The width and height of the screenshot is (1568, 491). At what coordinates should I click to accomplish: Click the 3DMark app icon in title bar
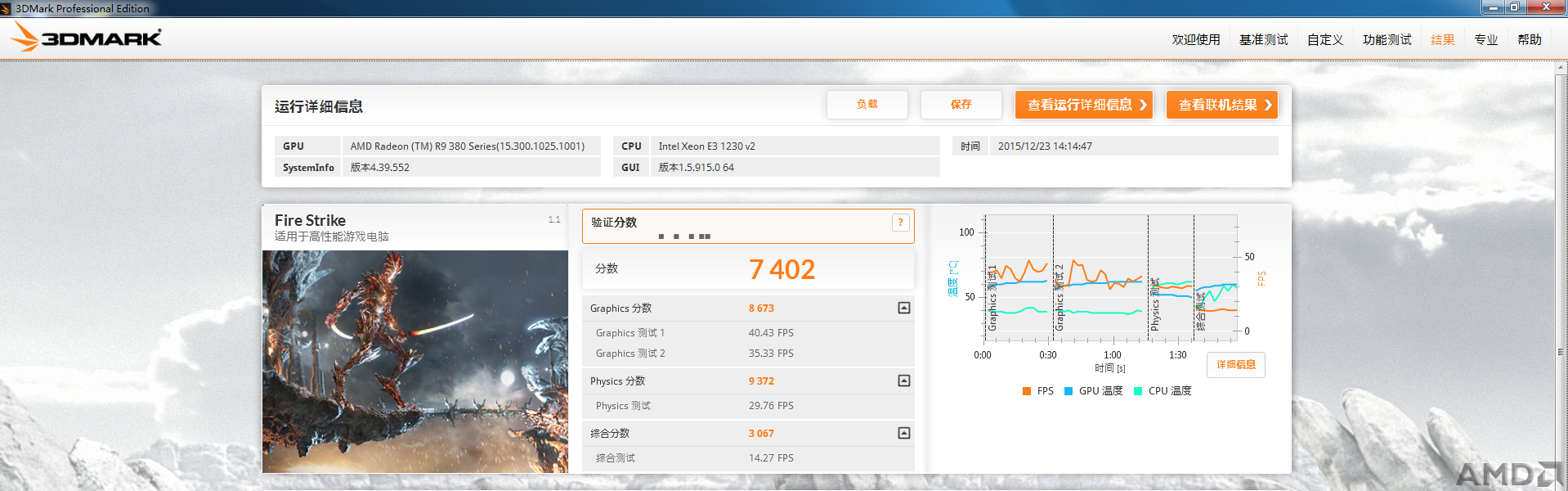pos(6,8)
